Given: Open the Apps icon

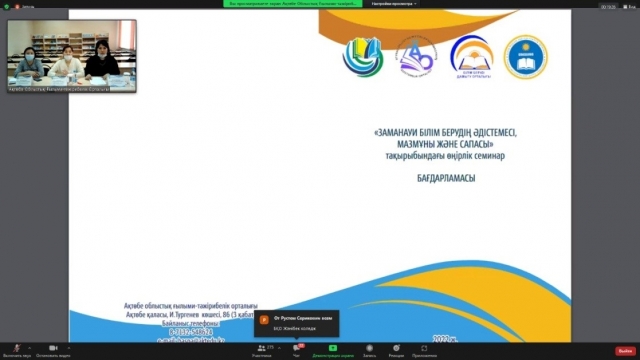Looking at the screenshot, I should [424, 351].
